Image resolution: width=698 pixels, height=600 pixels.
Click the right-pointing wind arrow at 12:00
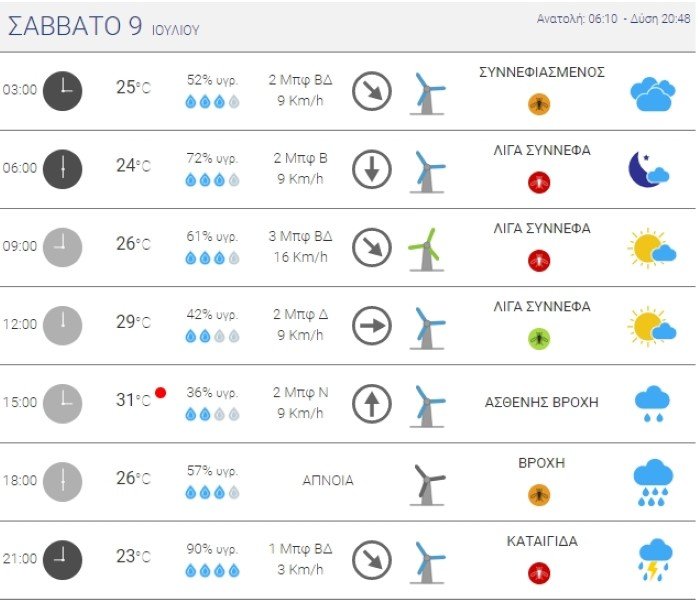click(372, 326)
